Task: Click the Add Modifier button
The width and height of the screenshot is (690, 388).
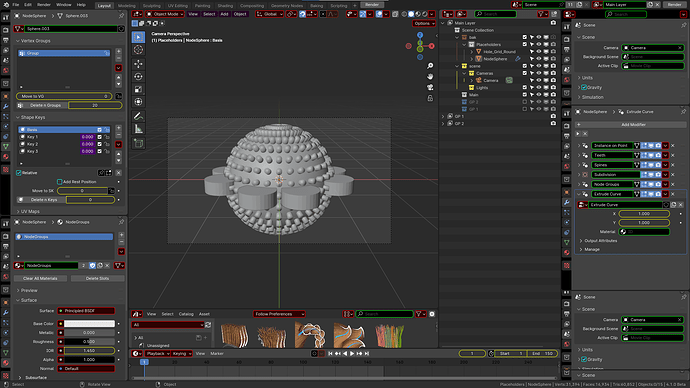Action: tap(633, 124)
